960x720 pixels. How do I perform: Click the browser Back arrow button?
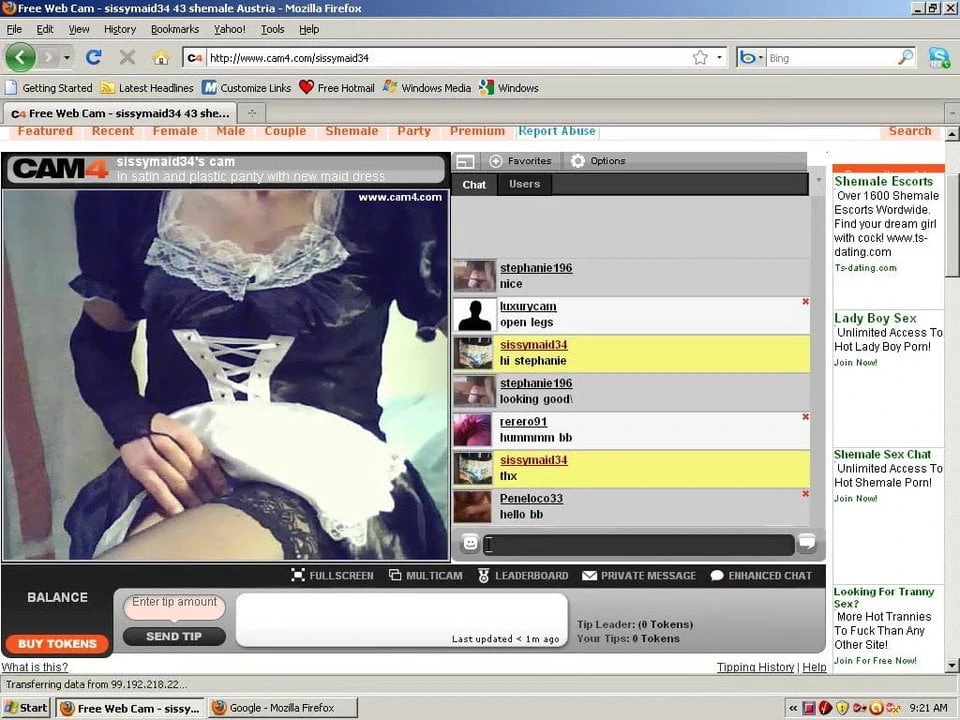20,57
